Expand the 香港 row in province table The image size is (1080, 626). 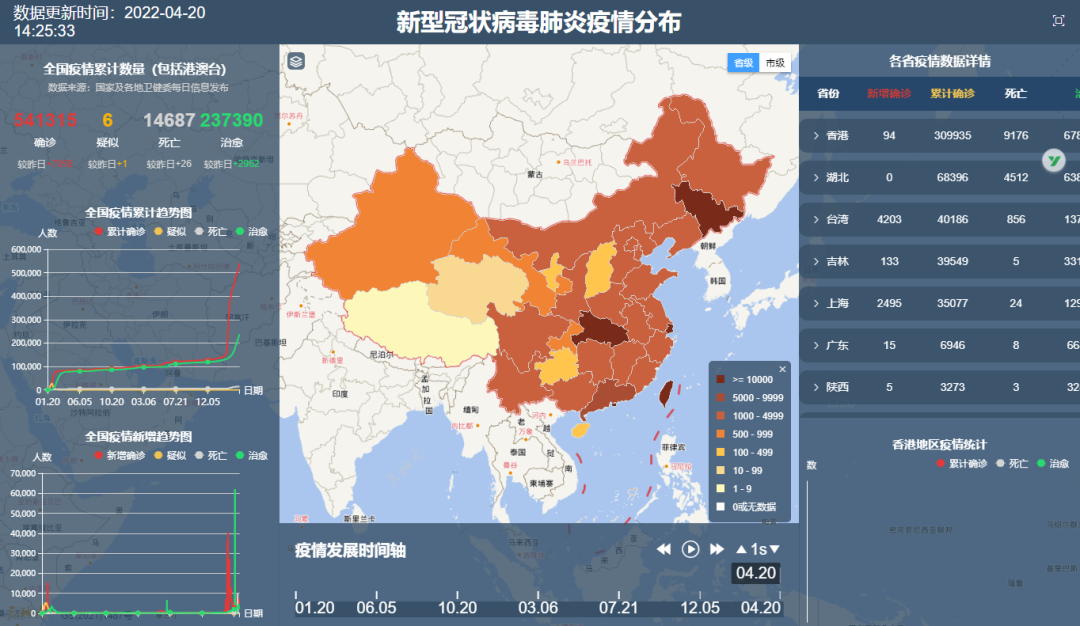click(x=816, y=135)
